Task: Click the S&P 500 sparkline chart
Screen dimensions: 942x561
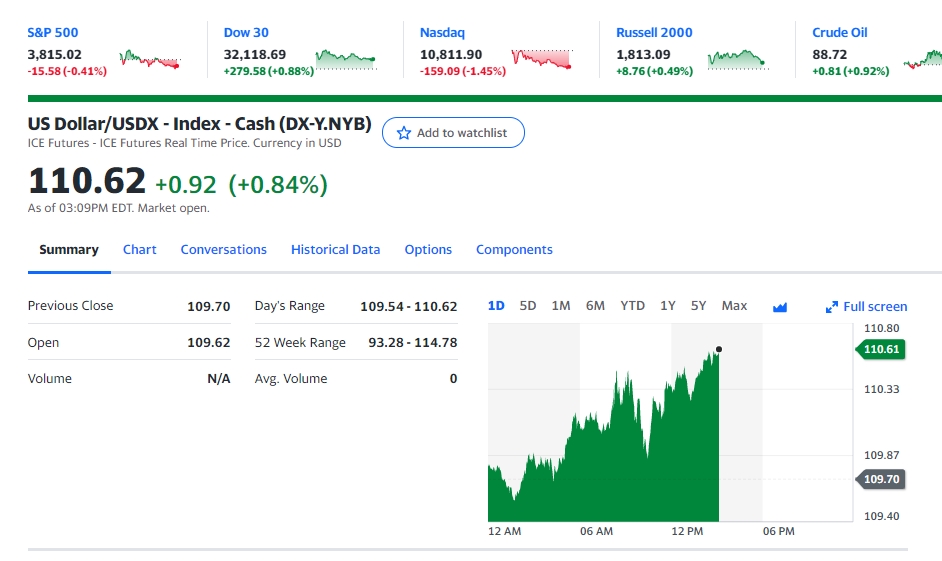Action: 150,59
